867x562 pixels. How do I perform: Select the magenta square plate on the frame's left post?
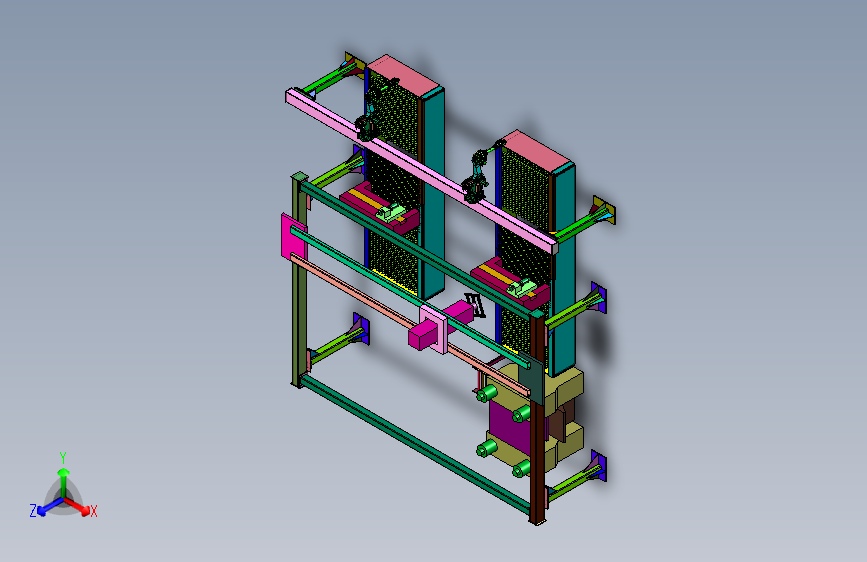(x=294, y=238)
